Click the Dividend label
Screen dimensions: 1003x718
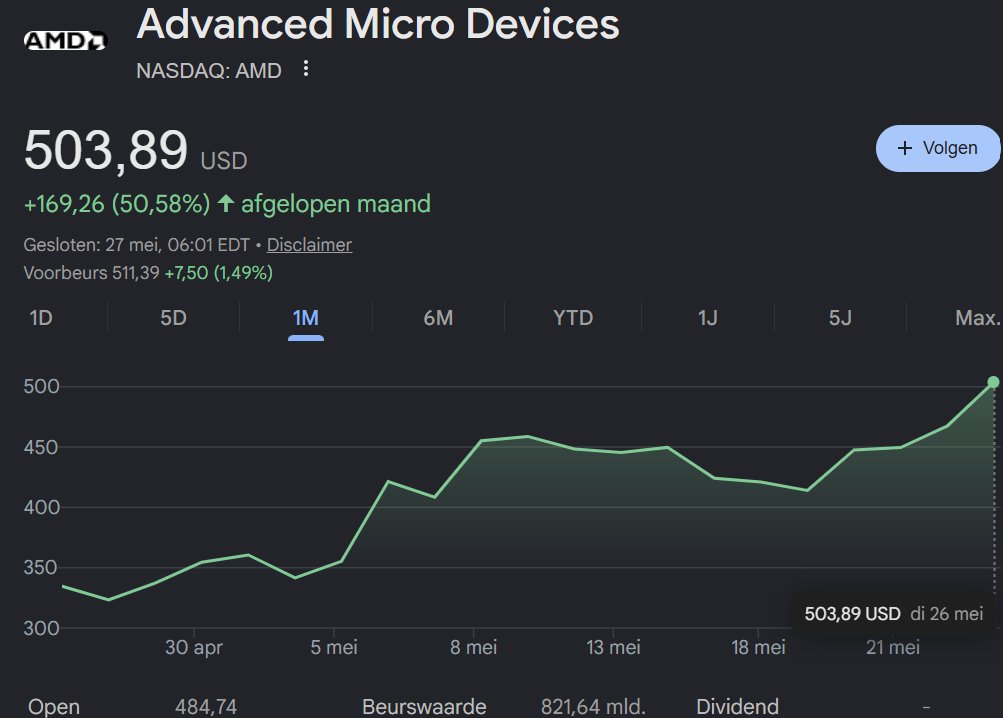click(x=738, y=706)
